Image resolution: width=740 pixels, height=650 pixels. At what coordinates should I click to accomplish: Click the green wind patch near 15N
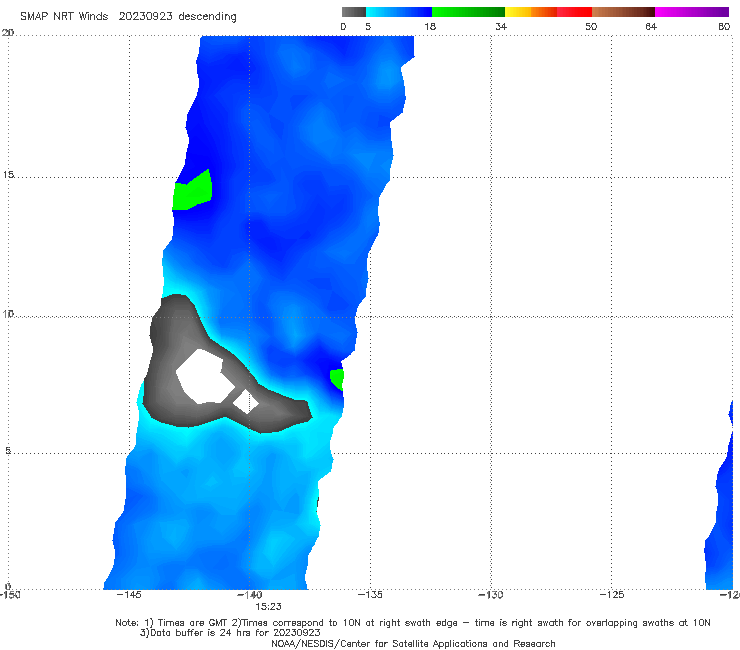coord(193,191)
